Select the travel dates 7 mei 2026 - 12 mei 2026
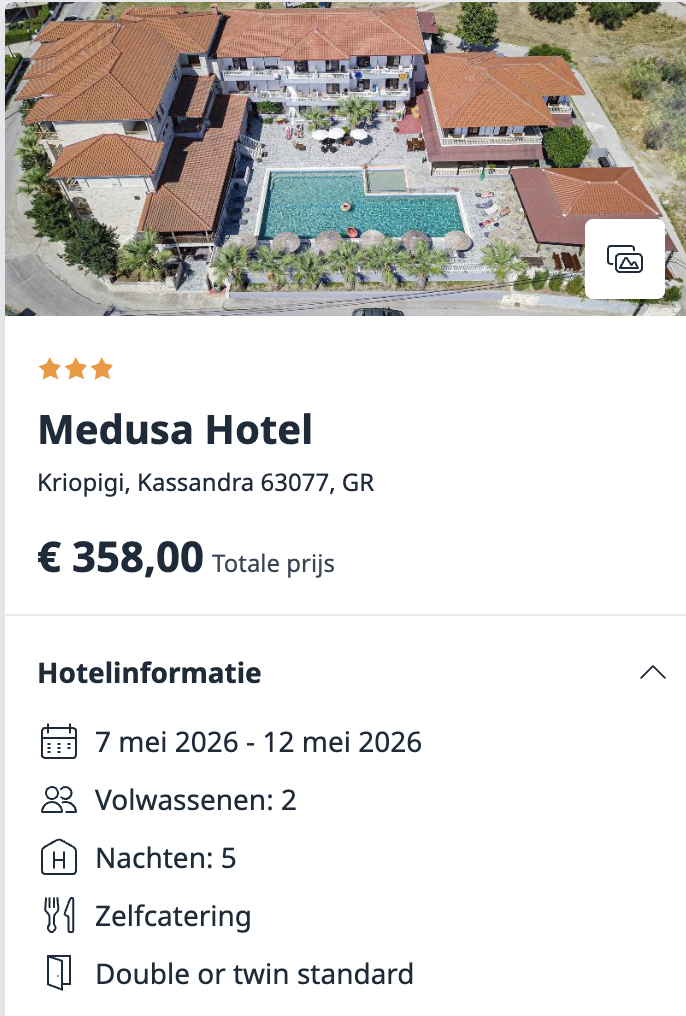686x1016 pixels. [258, 742]
